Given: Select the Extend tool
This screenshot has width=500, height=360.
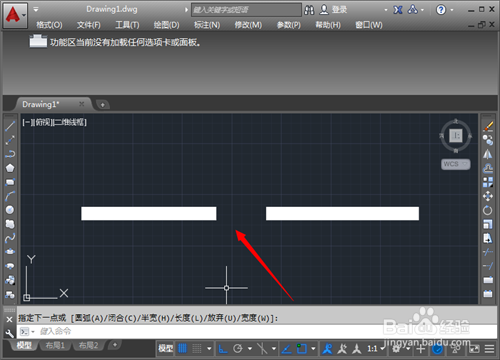Looking at the screenshot, I should 488,266.
